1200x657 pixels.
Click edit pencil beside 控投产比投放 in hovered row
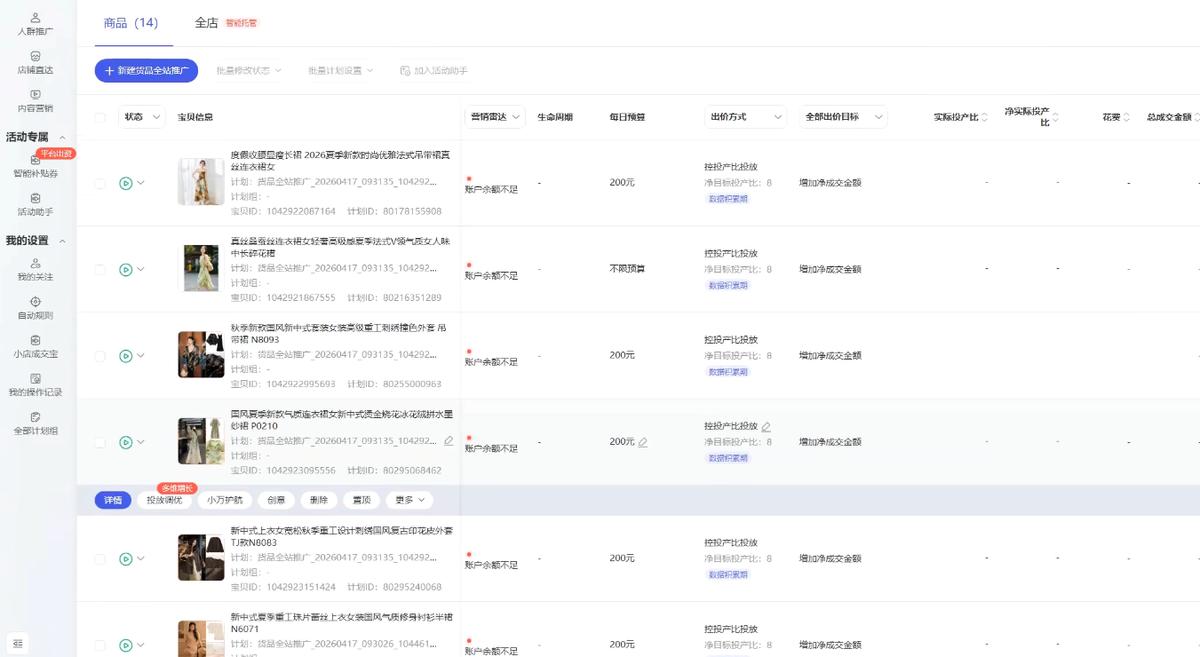[766, 427]
